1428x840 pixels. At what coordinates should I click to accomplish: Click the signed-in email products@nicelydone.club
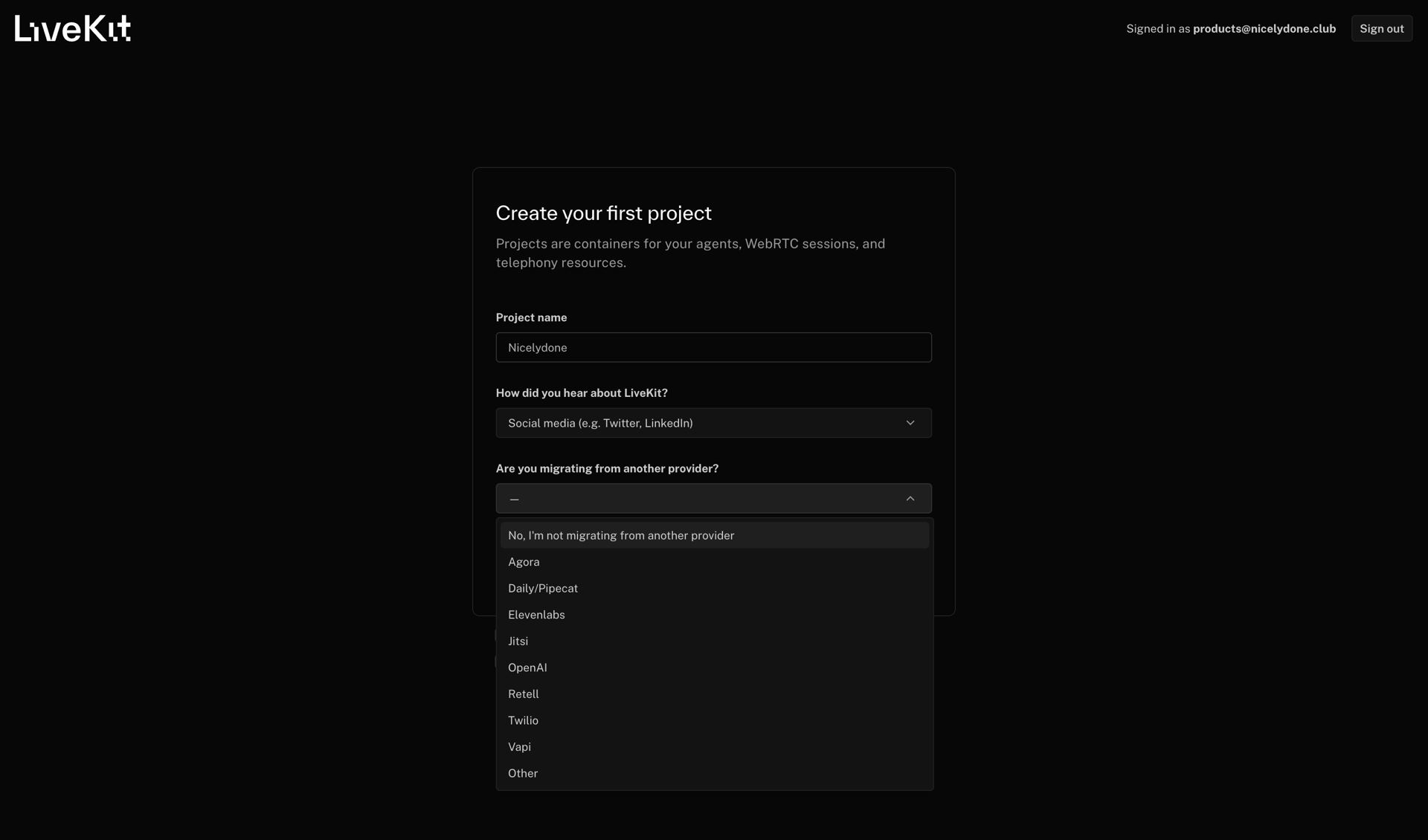pos(1264,28)
